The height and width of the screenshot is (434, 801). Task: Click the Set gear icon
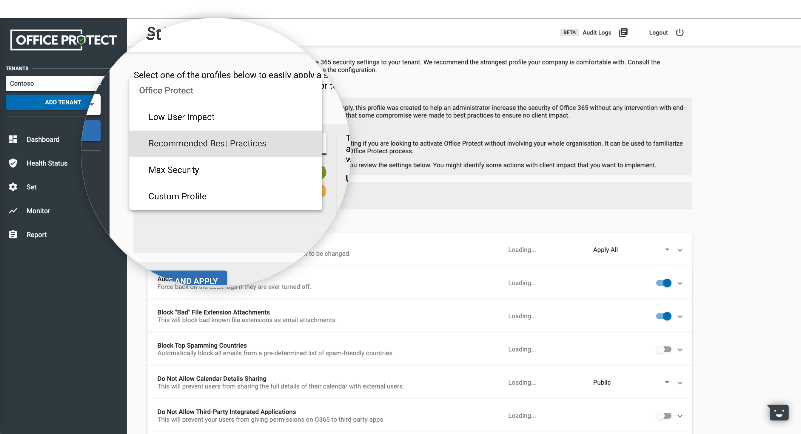13,187
